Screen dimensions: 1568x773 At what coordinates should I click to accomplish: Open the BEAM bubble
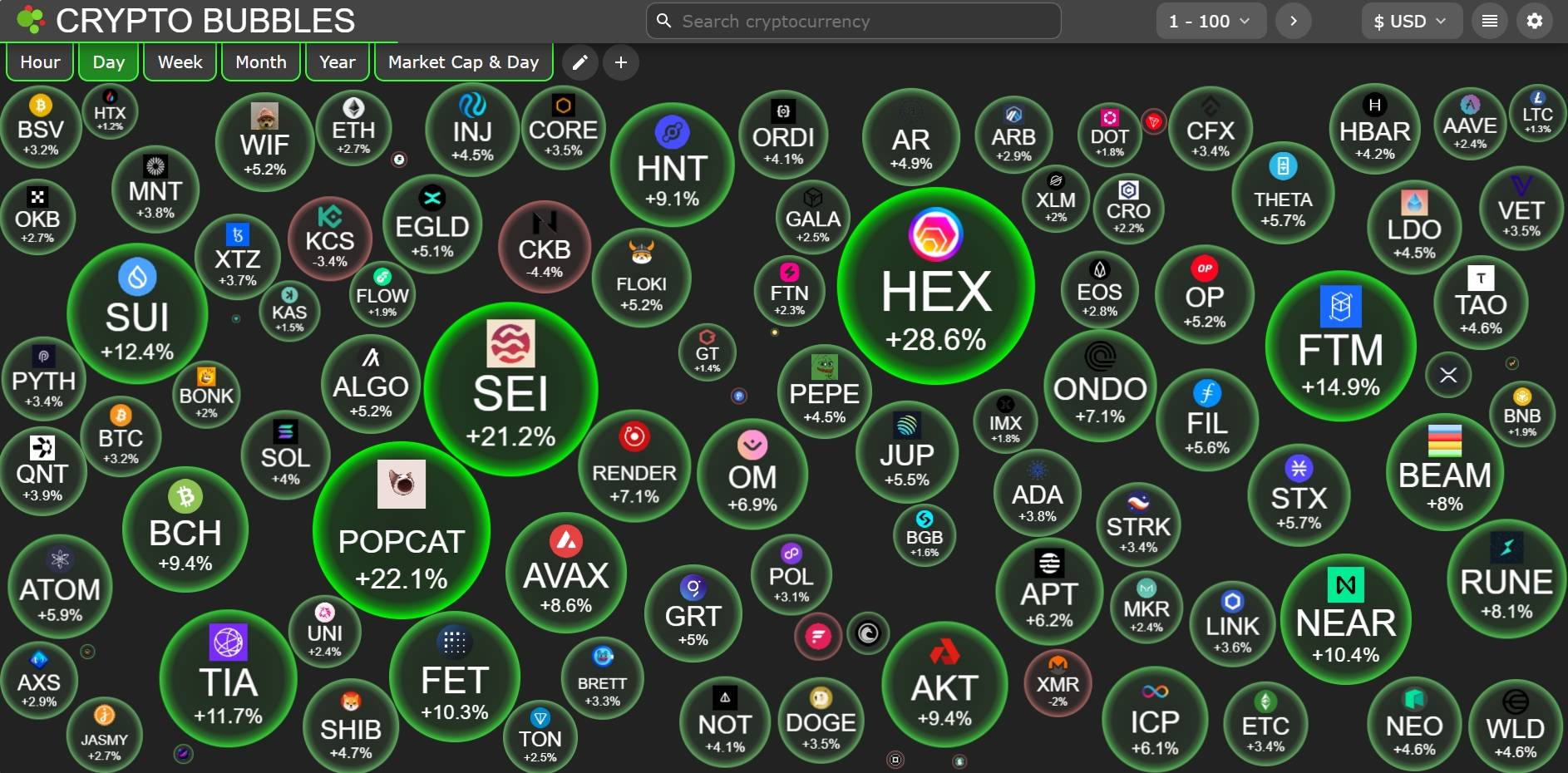pyautogui.click(x=1445, y=471)
